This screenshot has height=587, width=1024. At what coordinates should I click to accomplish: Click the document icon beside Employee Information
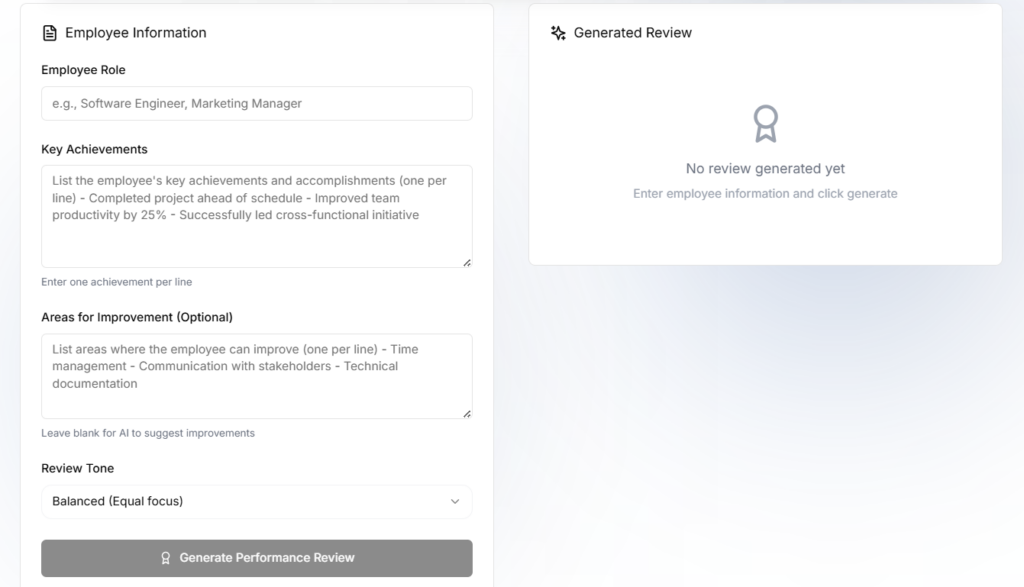49,33
